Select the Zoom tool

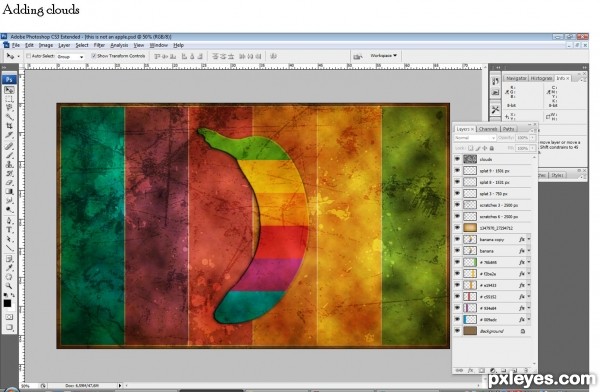tap(9, 286)
